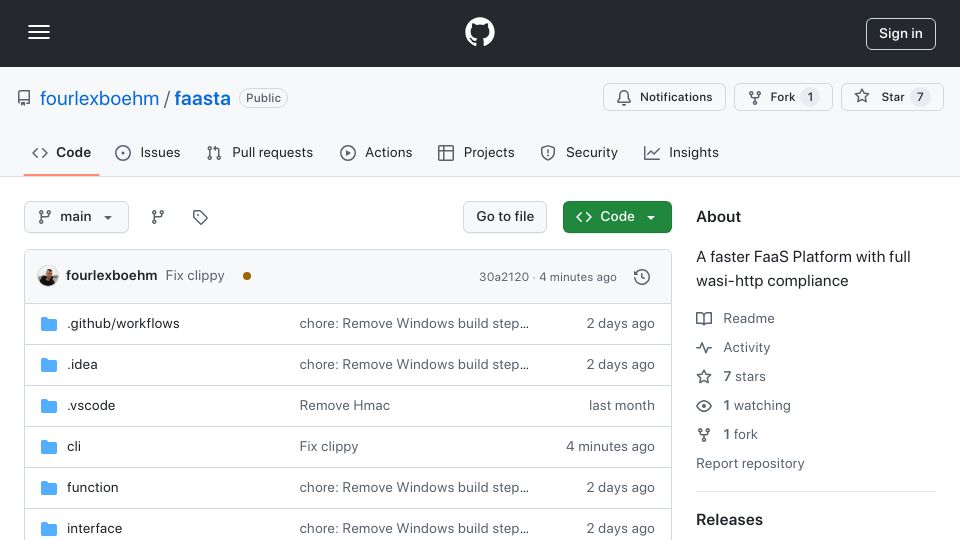This screenshot has width=960, height=540.
Task: Click Report repository link
Action: (x=750, y=463)
